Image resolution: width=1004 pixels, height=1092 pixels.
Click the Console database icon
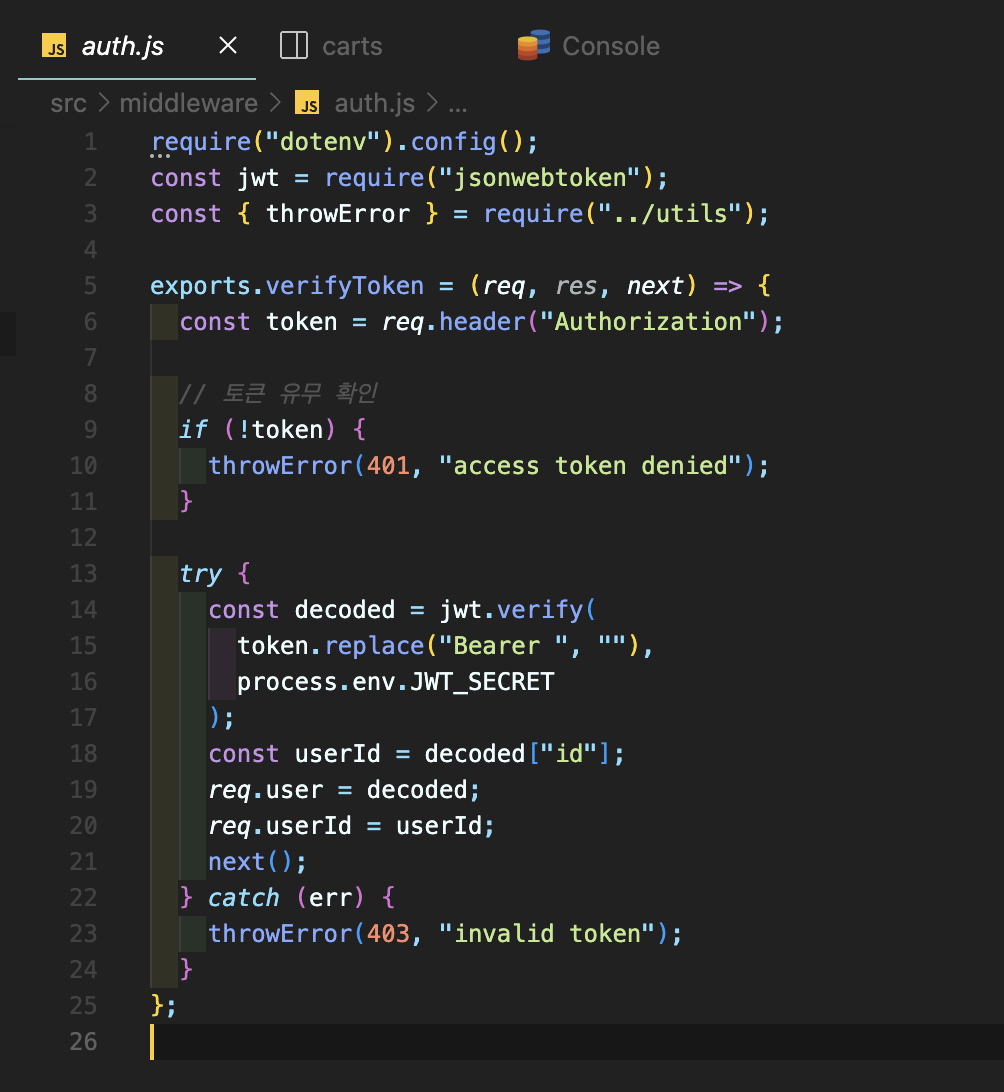(x=534, y=45)
